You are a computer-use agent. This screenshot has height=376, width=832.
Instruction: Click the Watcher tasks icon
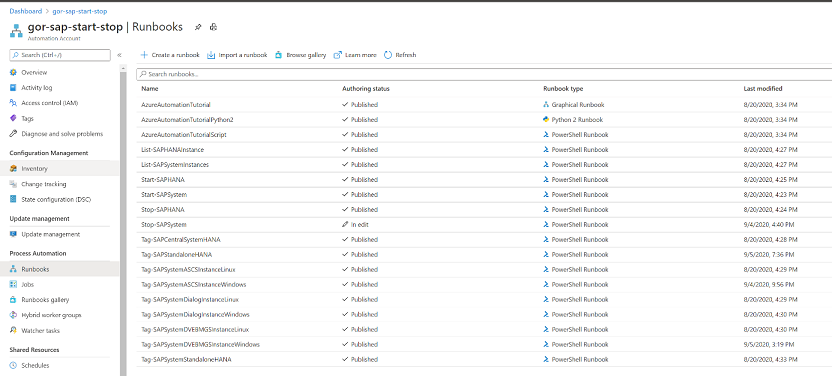coord(13,330)
